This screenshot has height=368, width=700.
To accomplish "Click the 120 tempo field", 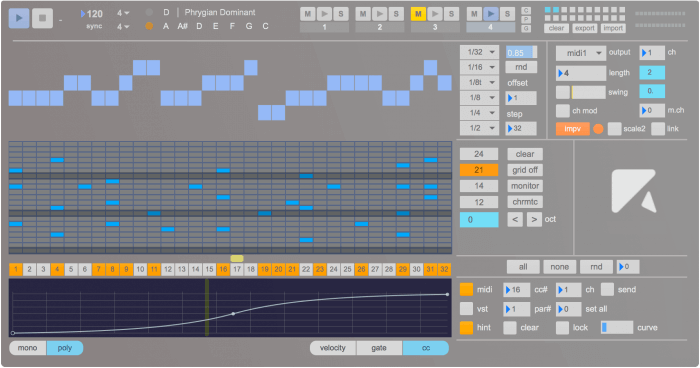I will [x=92, y=14].
